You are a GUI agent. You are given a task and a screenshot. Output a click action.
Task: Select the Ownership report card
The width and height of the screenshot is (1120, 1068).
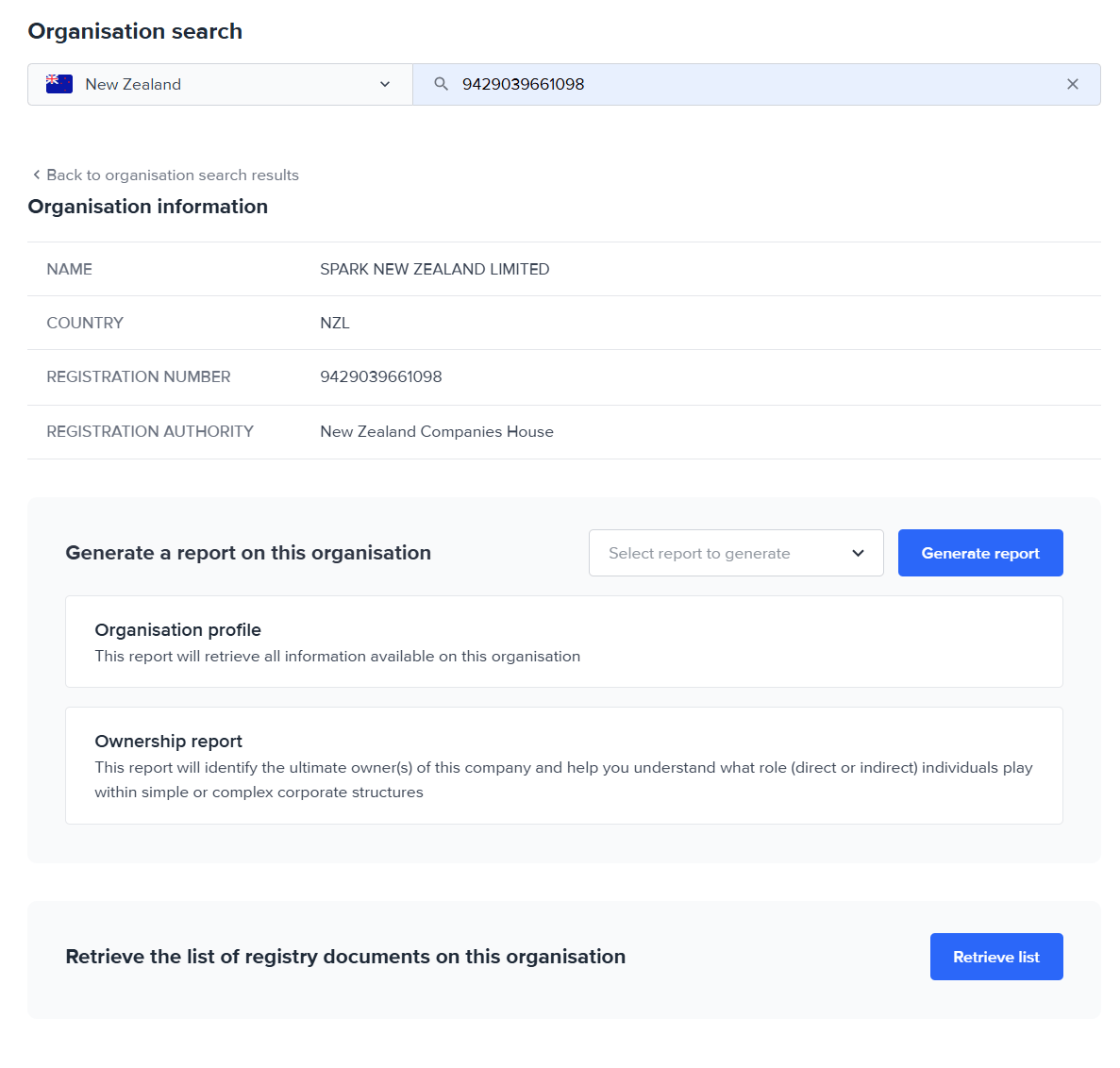[563, 765]
